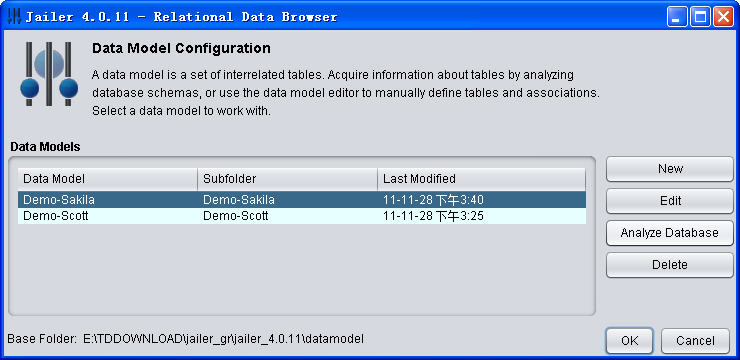740x360 pixels.
Task: Open the selected model with the Edit button
Action: pos(670,201)
